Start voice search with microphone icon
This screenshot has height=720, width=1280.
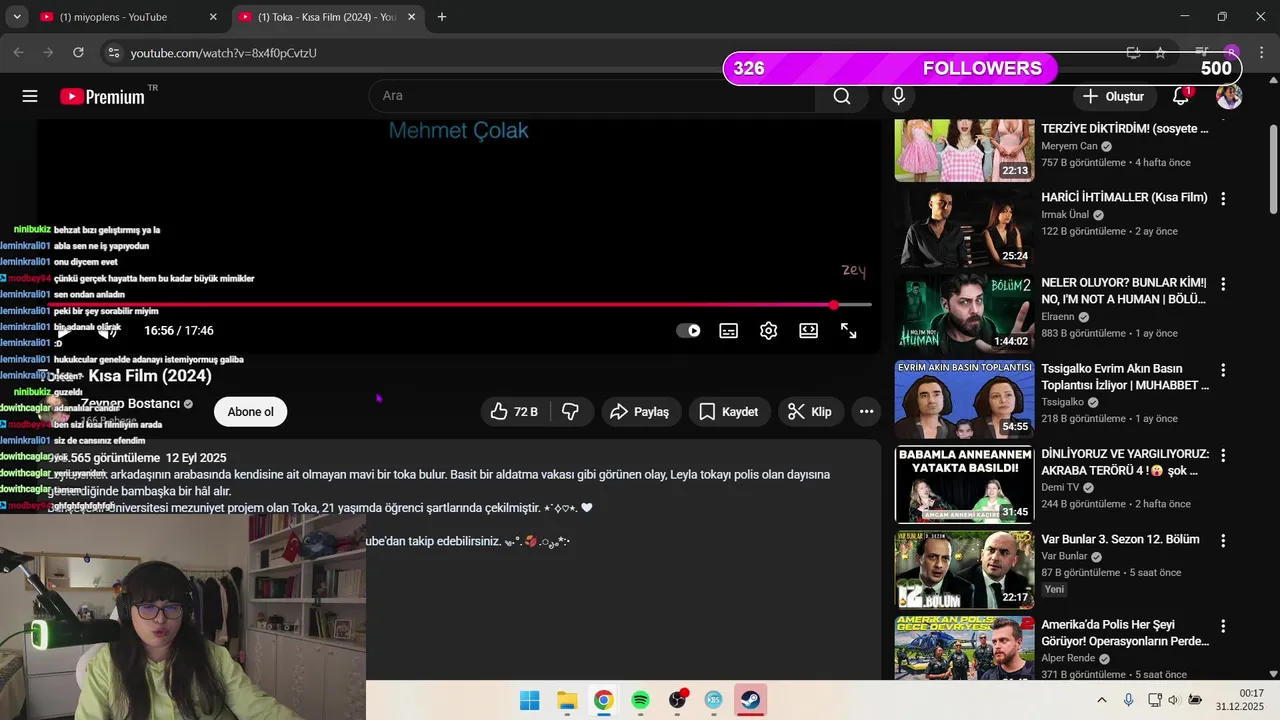coord(898,96)
